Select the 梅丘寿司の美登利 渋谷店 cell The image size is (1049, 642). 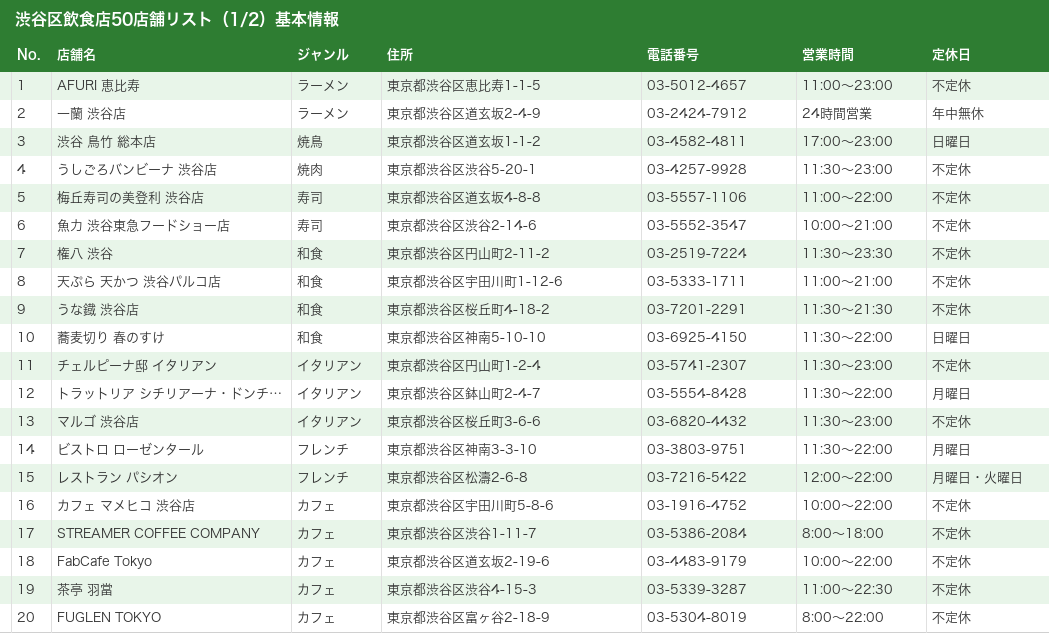coord(130,198)
